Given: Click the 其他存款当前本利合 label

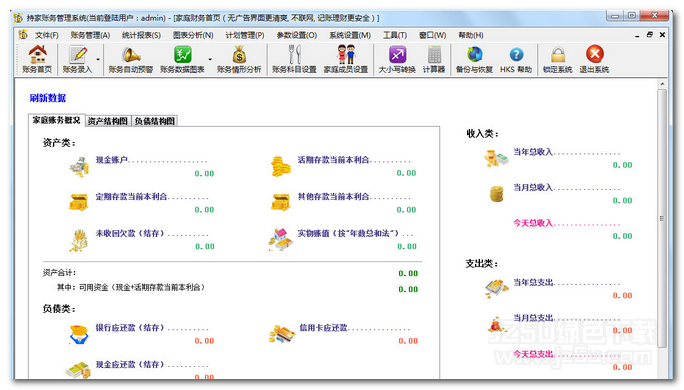Looking at the screenshot, I should click(x=333, y=196).
